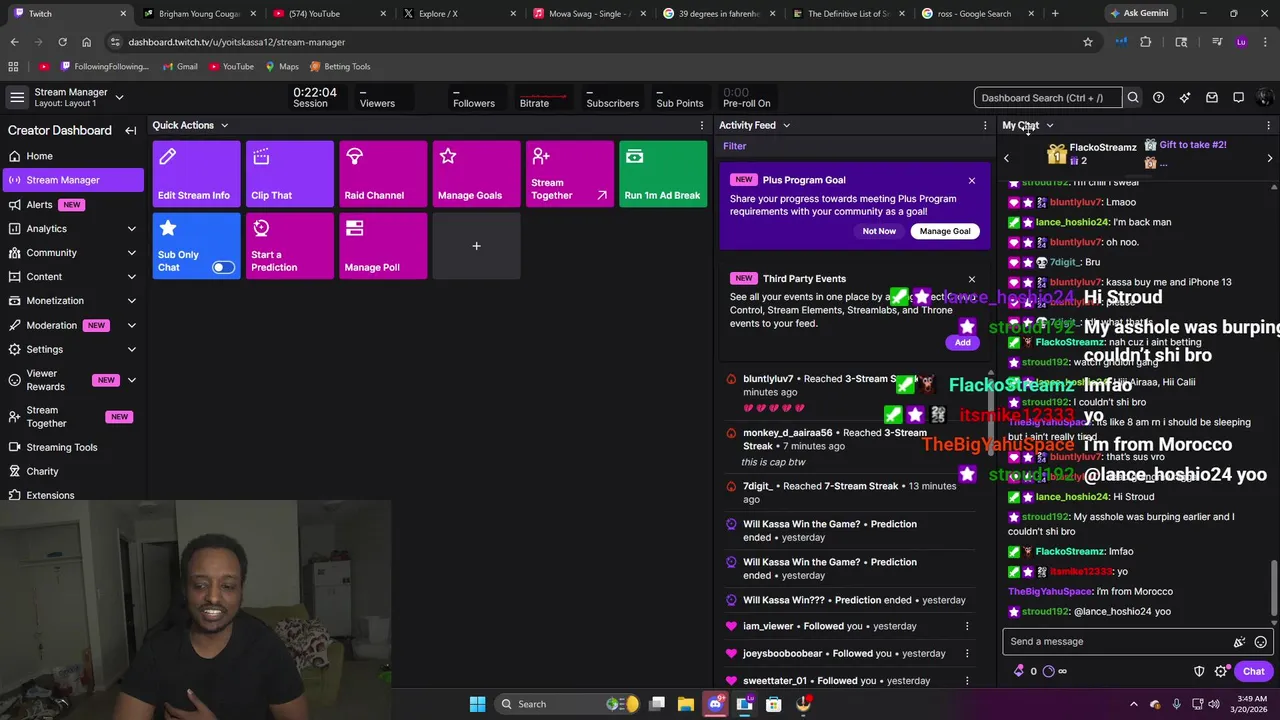Click the dashboard search magnifier icon

click(x=1133, y=98)
